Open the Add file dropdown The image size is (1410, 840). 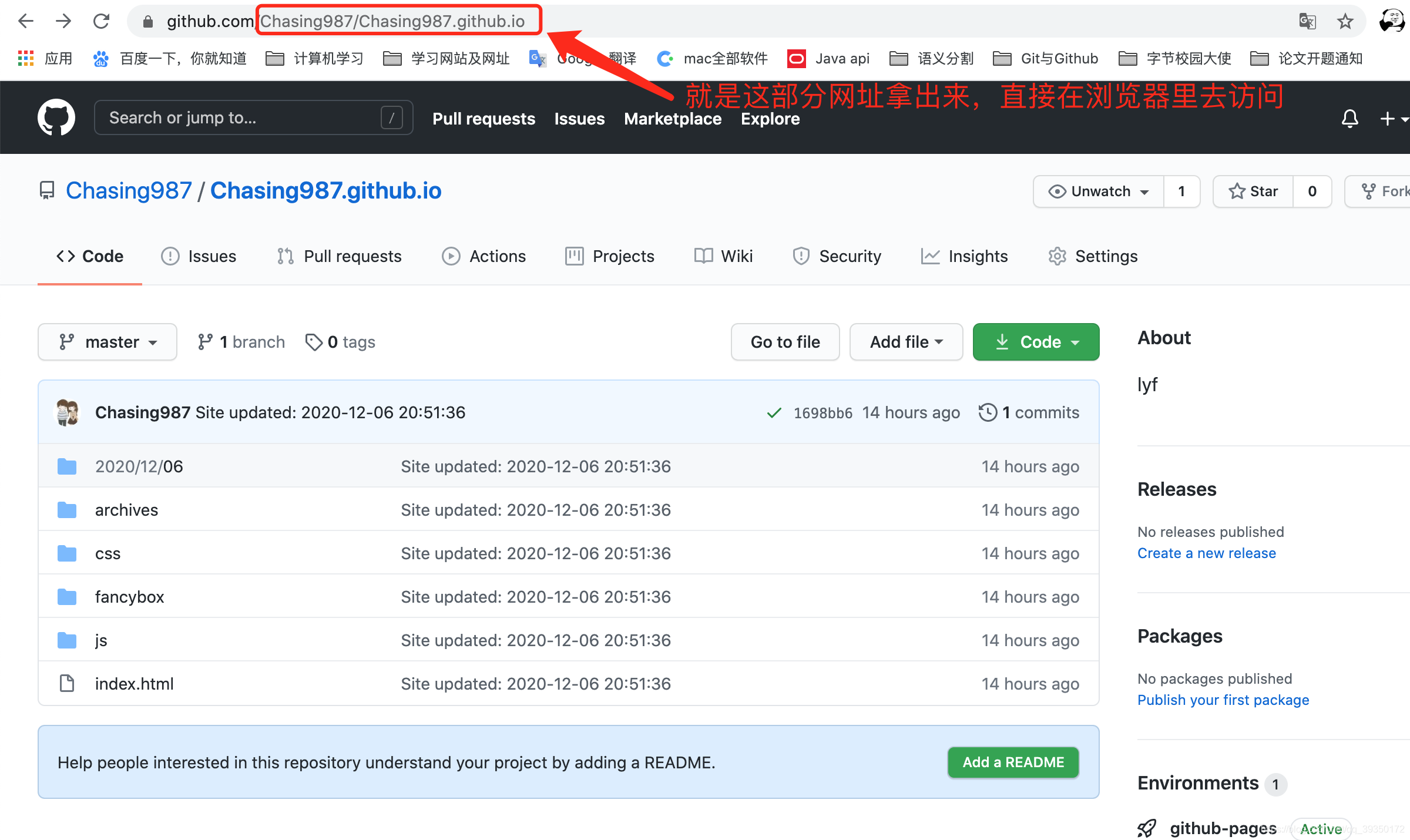tap(906, 342)
